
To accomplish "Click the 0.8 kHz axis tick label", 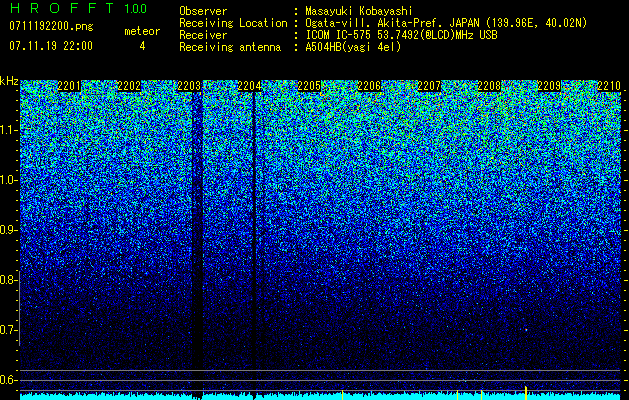I will click(x=8, y=280).
